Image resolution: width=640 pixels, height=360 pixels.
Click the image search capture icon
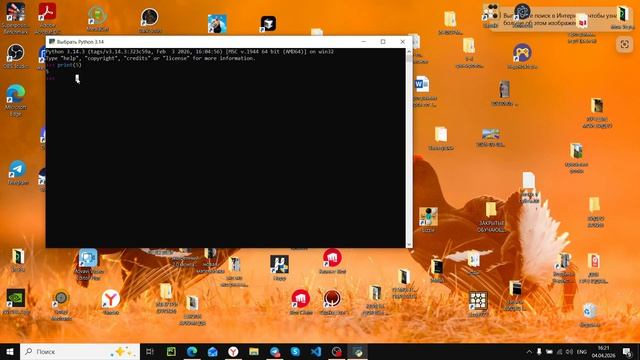click(x=624, y=44)
